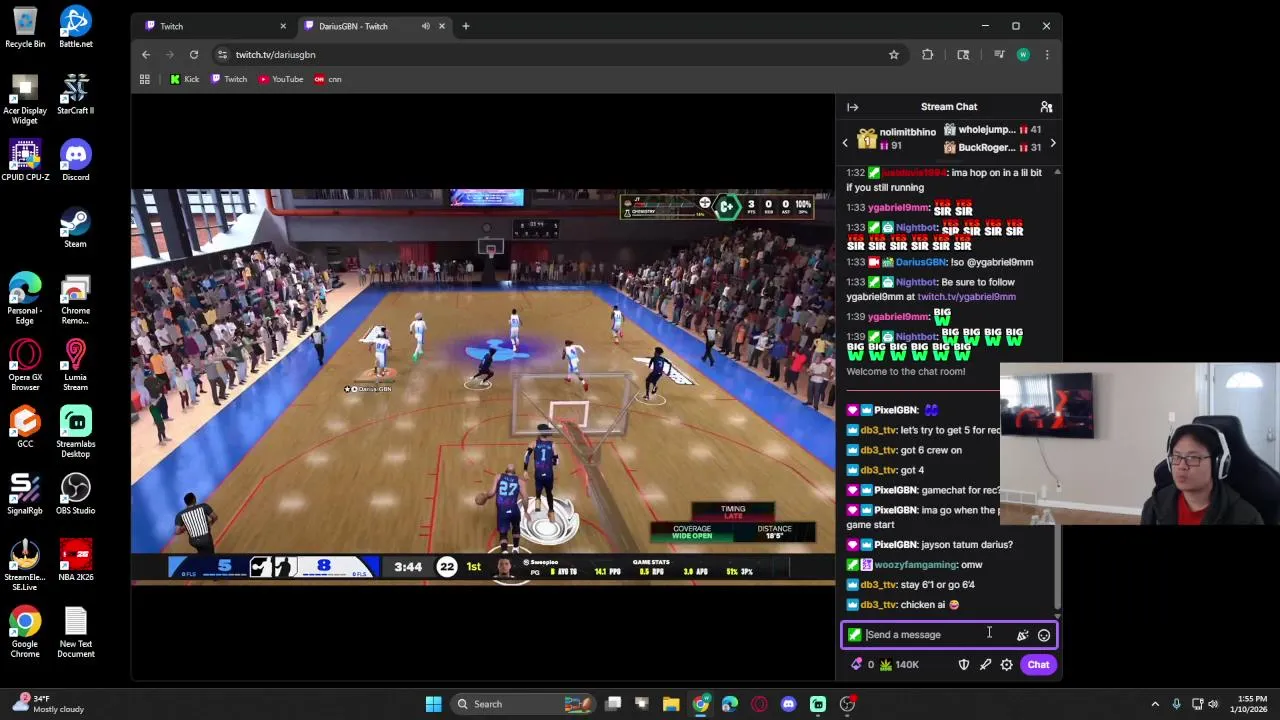1280x720 pixels.
Task: View site information icon in the address bar
Action: (x=222, y=55)
